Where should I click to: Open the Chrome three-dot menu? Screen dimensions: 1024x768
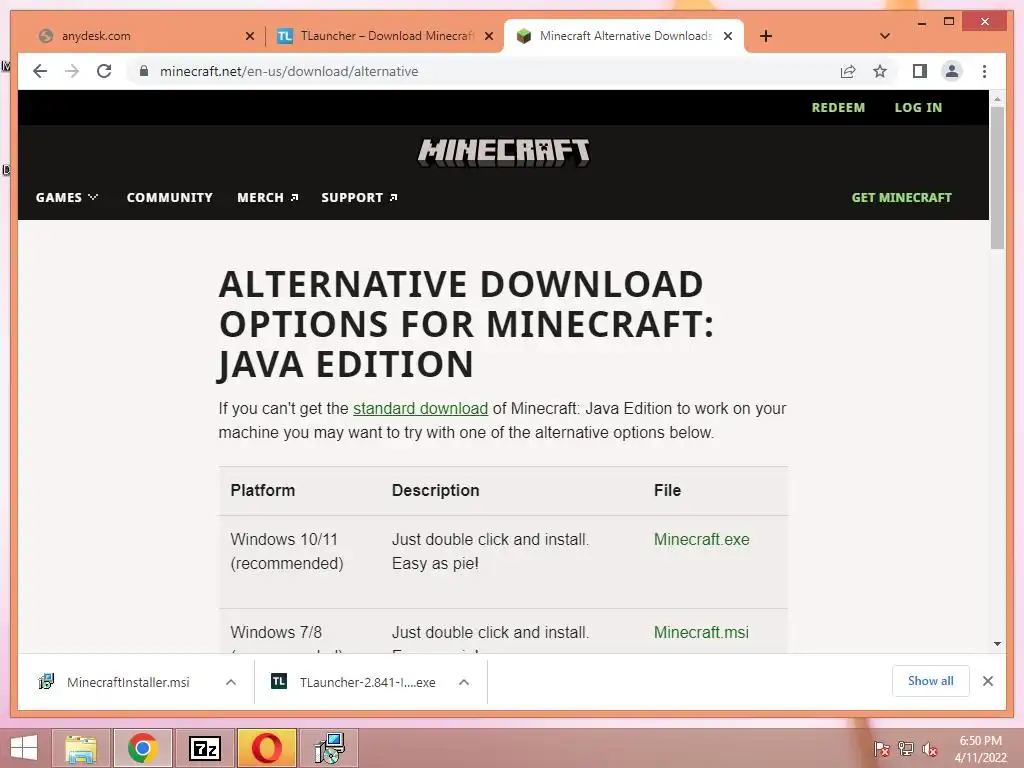point(984,71)
